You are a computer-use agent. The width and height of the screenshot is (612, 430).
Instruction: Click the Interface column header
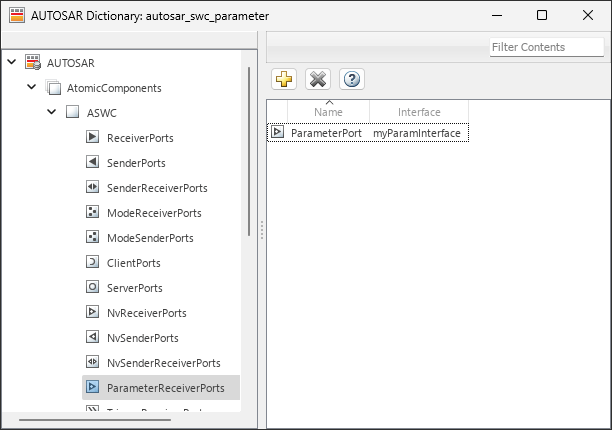[418, 111]
